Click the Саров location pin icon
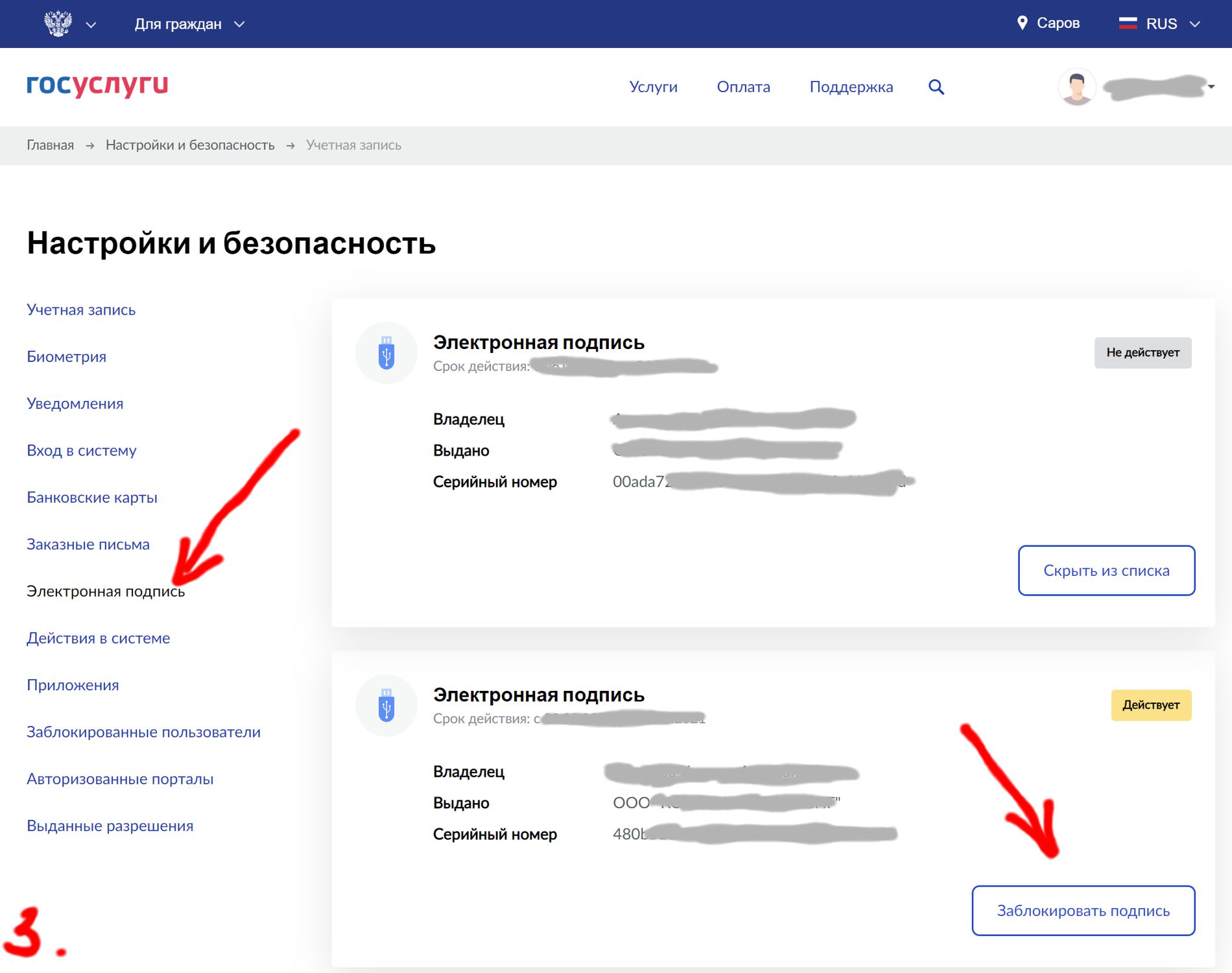 (x=1022, y=23)
